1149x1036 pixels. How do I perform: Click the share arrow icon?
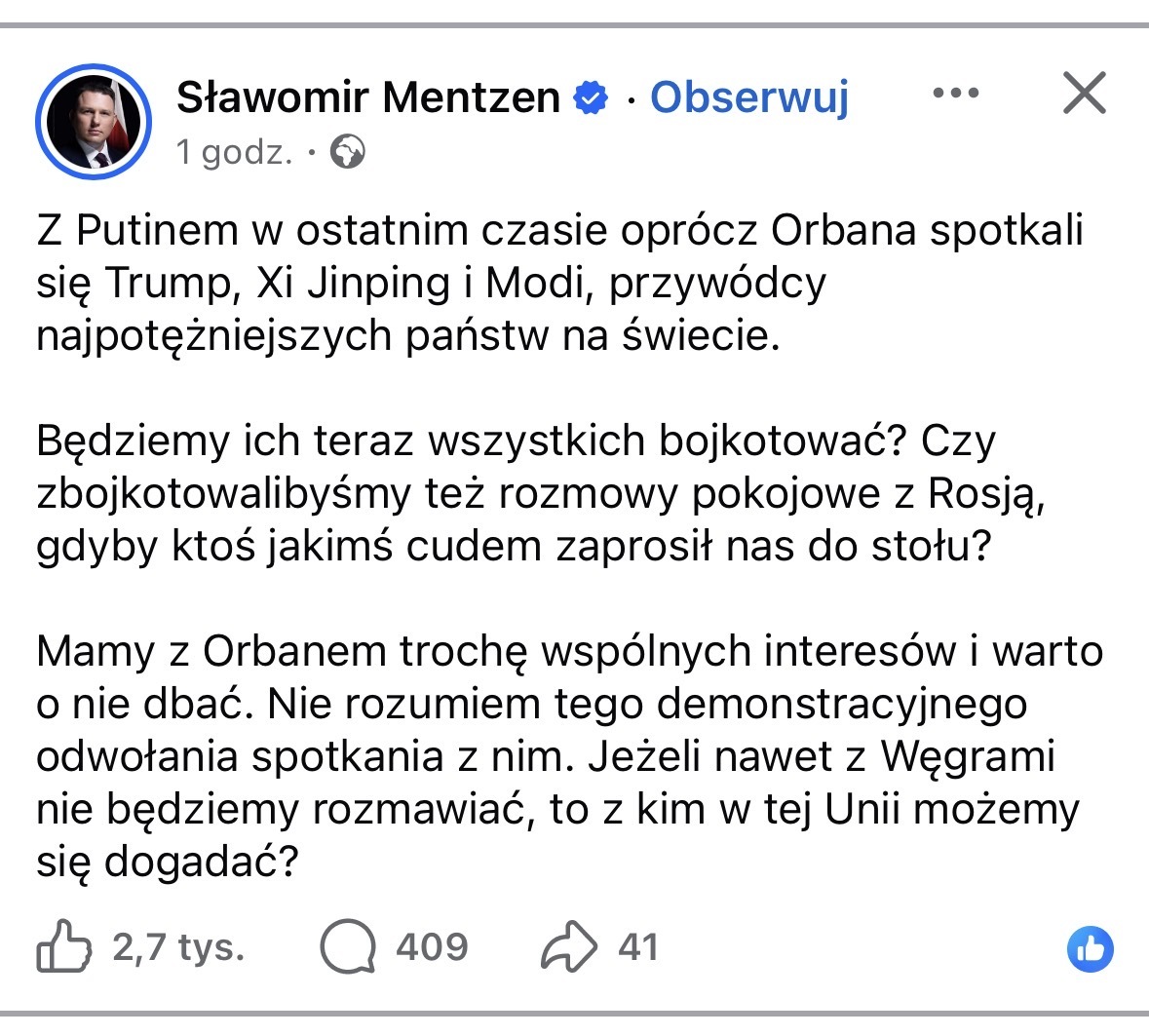click(x=569, y=946)
